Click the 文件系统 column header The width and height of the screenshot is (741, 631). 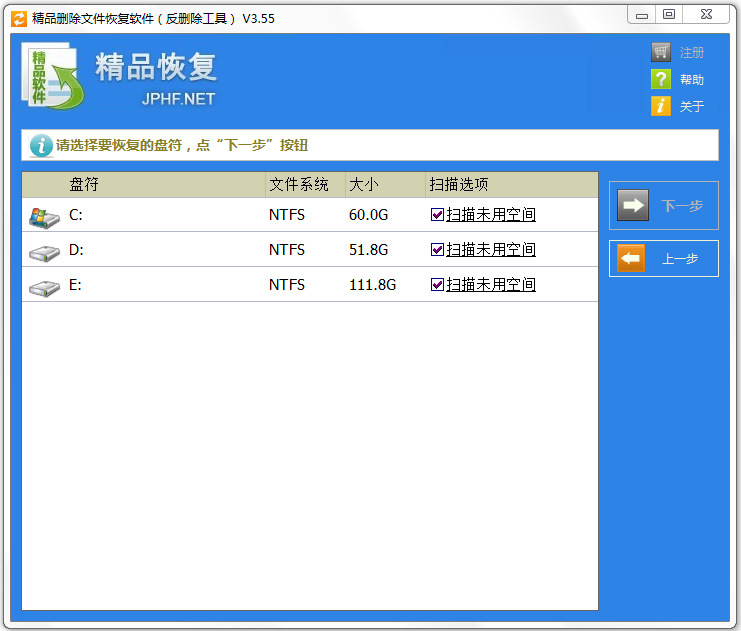(x=298, y=185)
